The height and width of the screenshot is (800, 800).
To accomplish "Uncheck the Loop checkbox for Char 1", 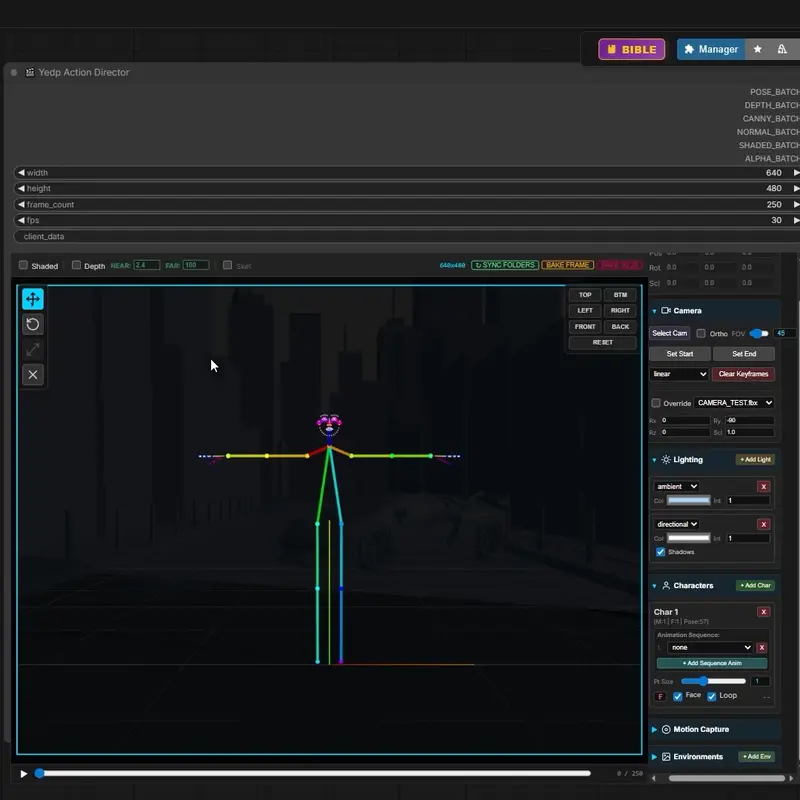I will pos(712,696).
